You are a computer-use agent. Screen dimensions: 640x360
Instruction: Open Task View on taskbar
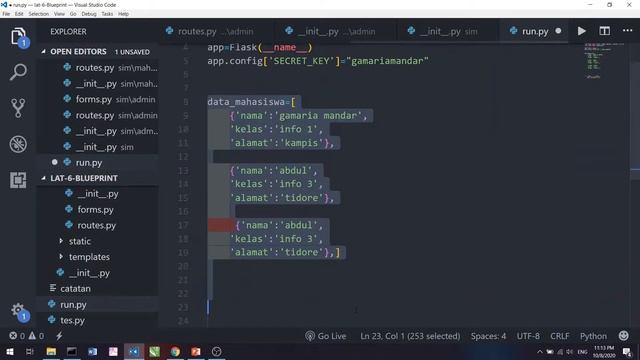pyautogui.click(x=30, y=351)
